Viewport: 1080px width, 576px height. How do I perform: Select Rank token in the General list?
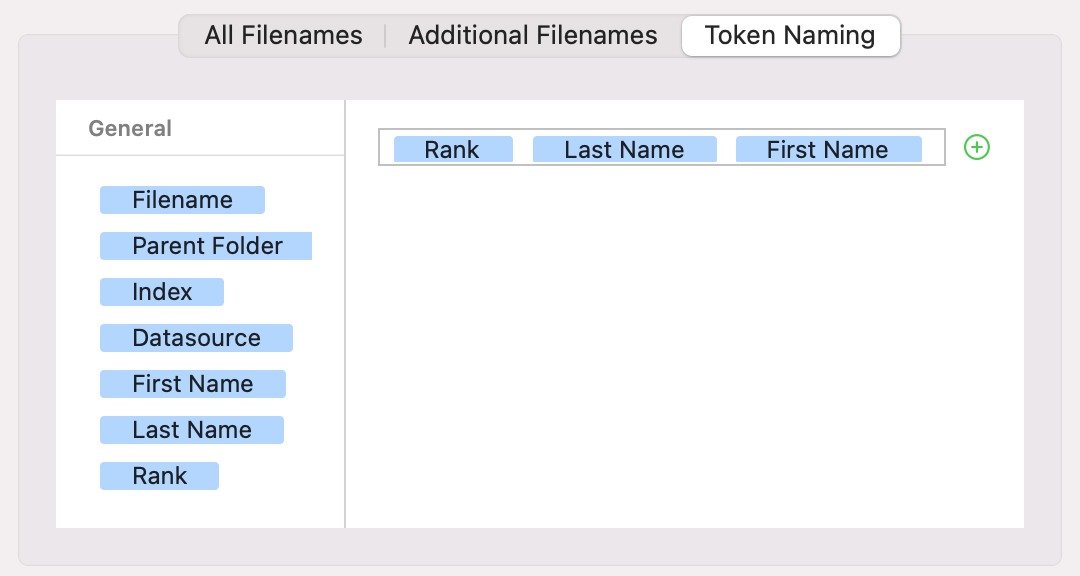click(159, 476)
